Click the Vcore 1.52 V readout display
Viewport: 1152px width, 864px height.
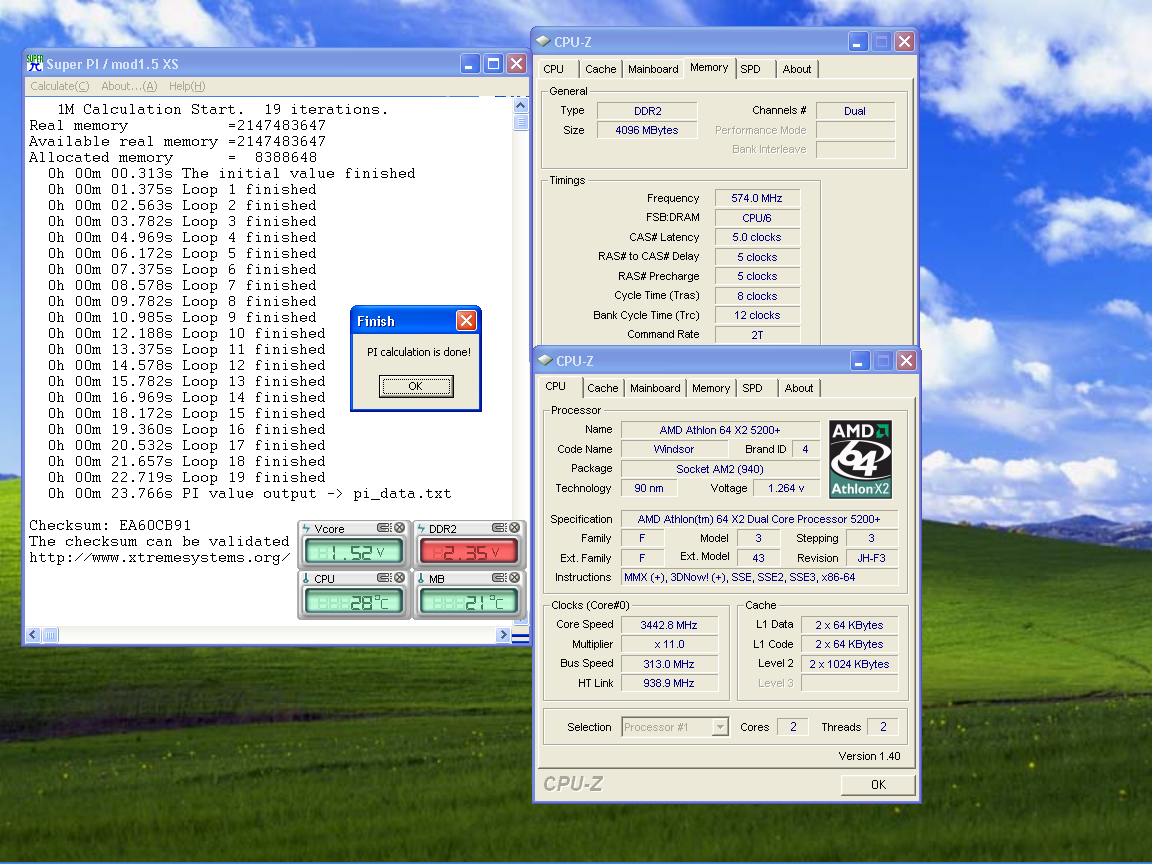[353, 551]
